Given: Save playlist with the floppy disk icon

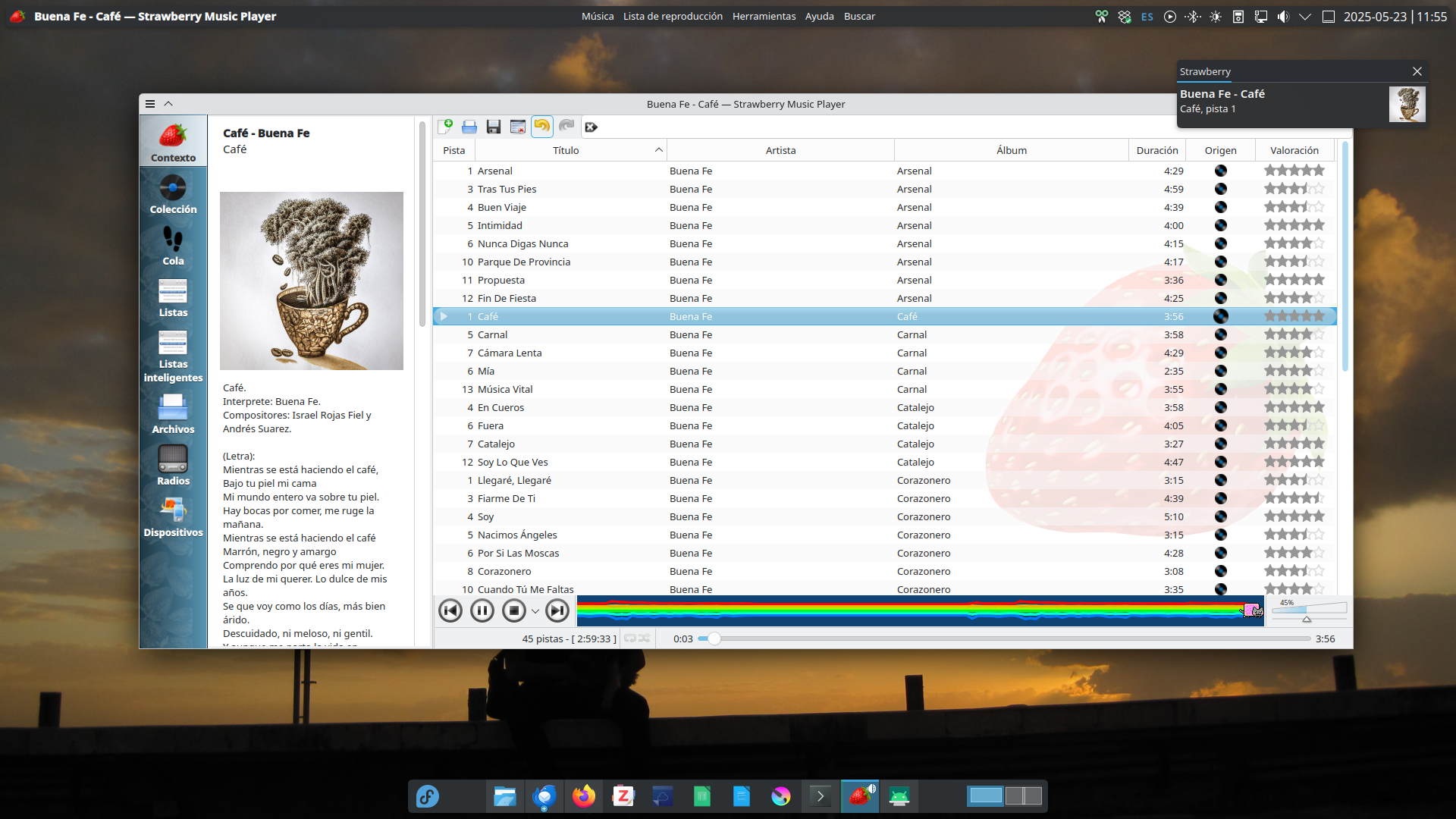Looking at the screenshot, I should [494, 127].
